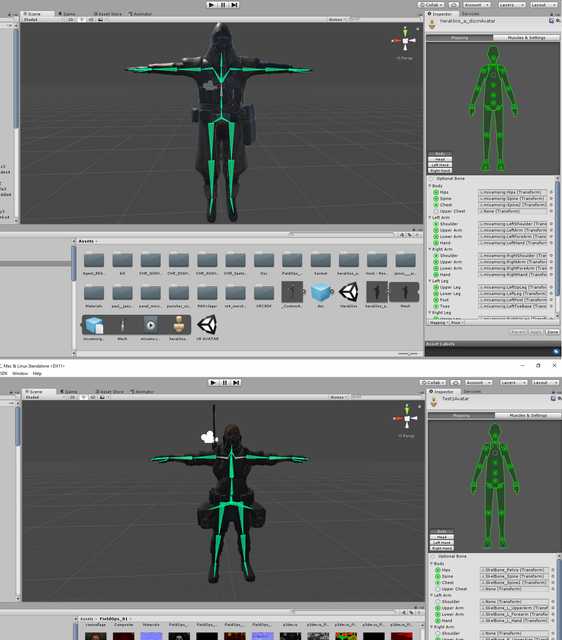
Task: Select the VR AVATAR Unity scene asset
Action: pyautogui.click(x=207, y=325)
